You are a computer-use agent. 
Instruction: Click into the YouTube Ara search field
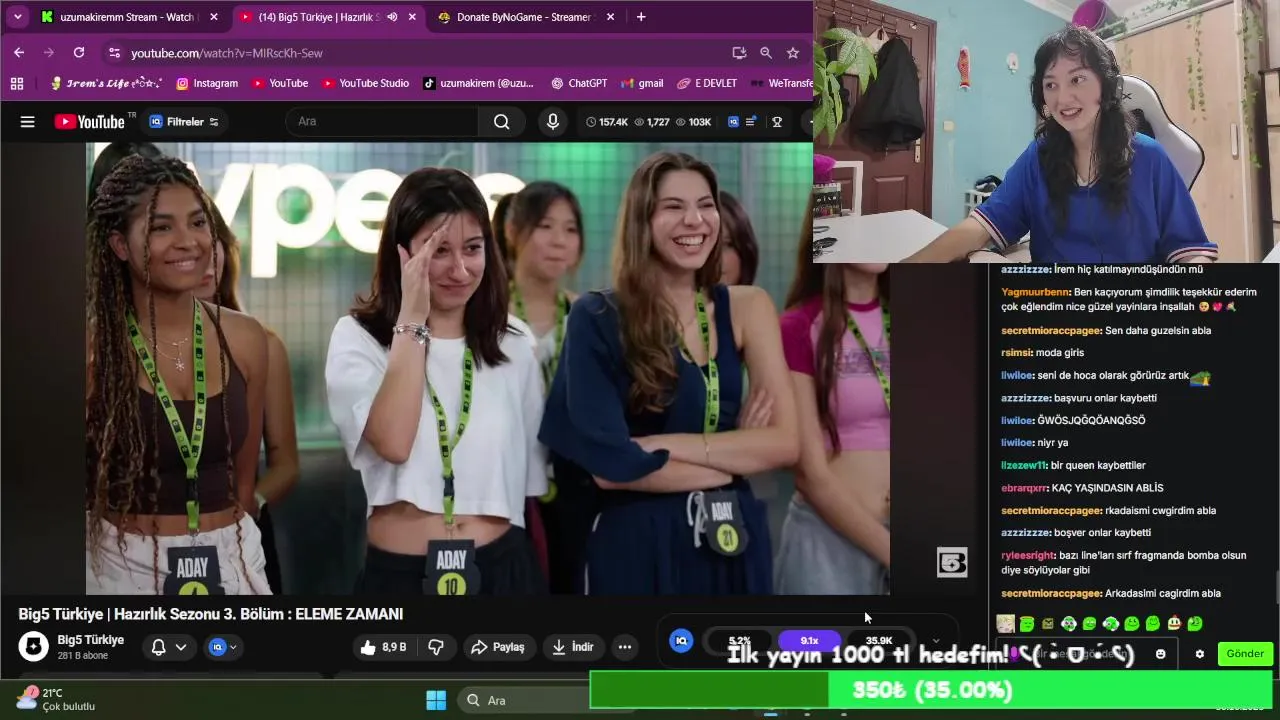click(x=382, y=122)
